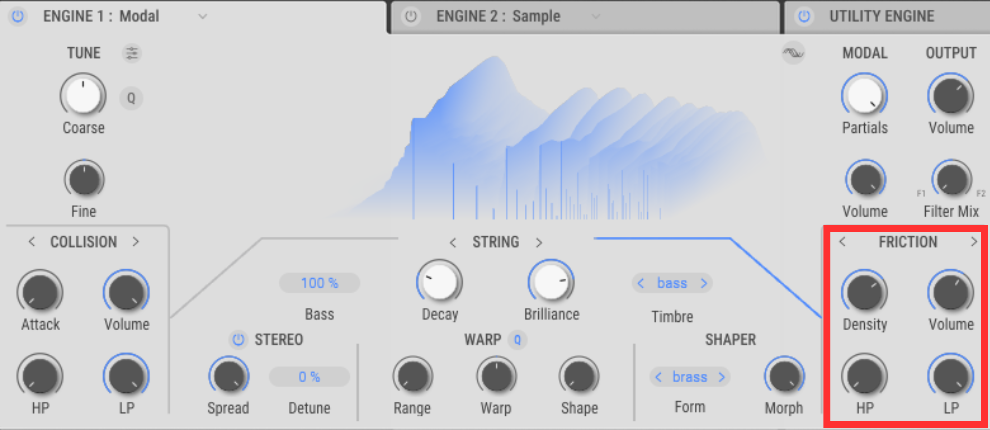Click the waveform view icon above display

[793, 53]
